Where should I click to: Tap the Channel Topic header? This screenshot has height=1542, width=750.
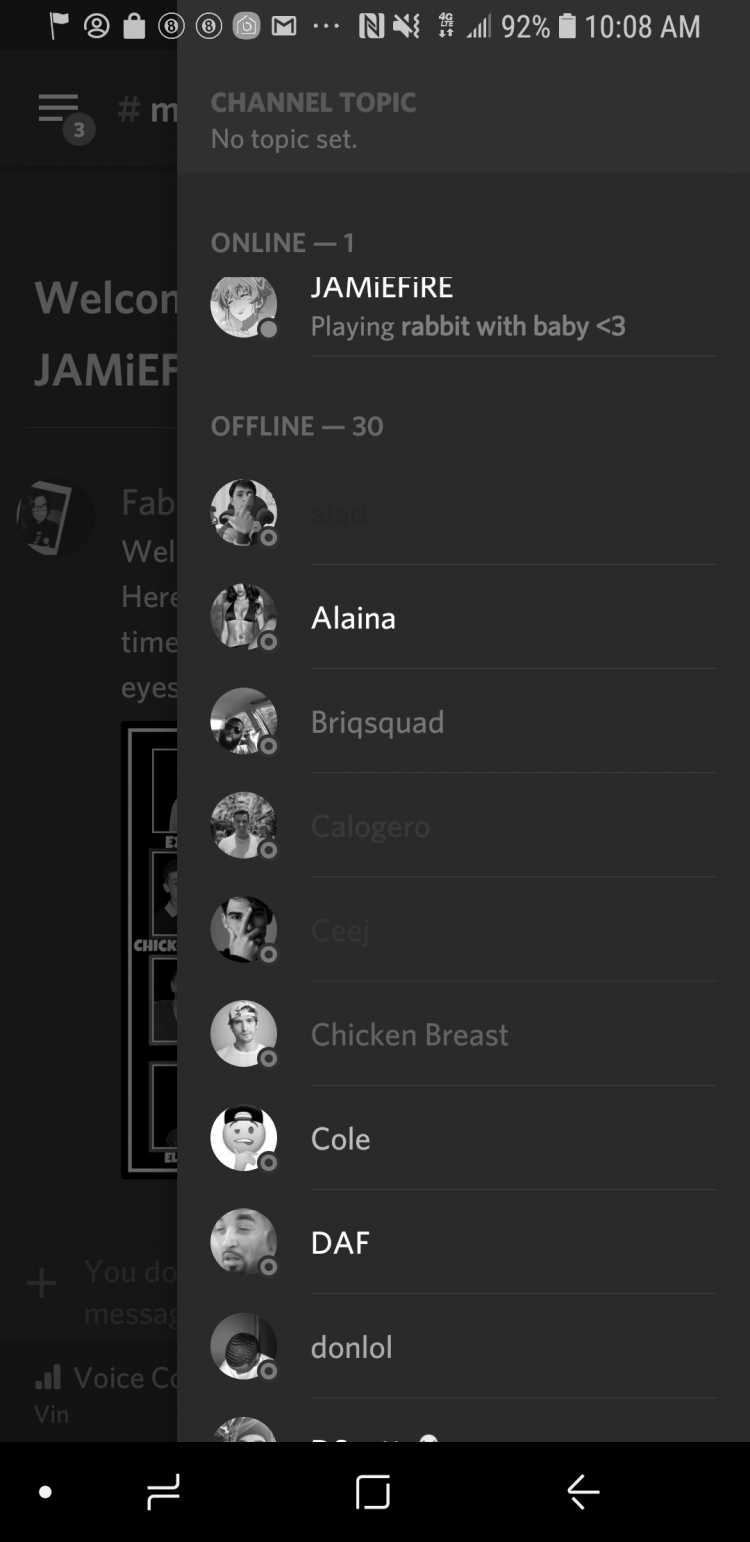313,102
